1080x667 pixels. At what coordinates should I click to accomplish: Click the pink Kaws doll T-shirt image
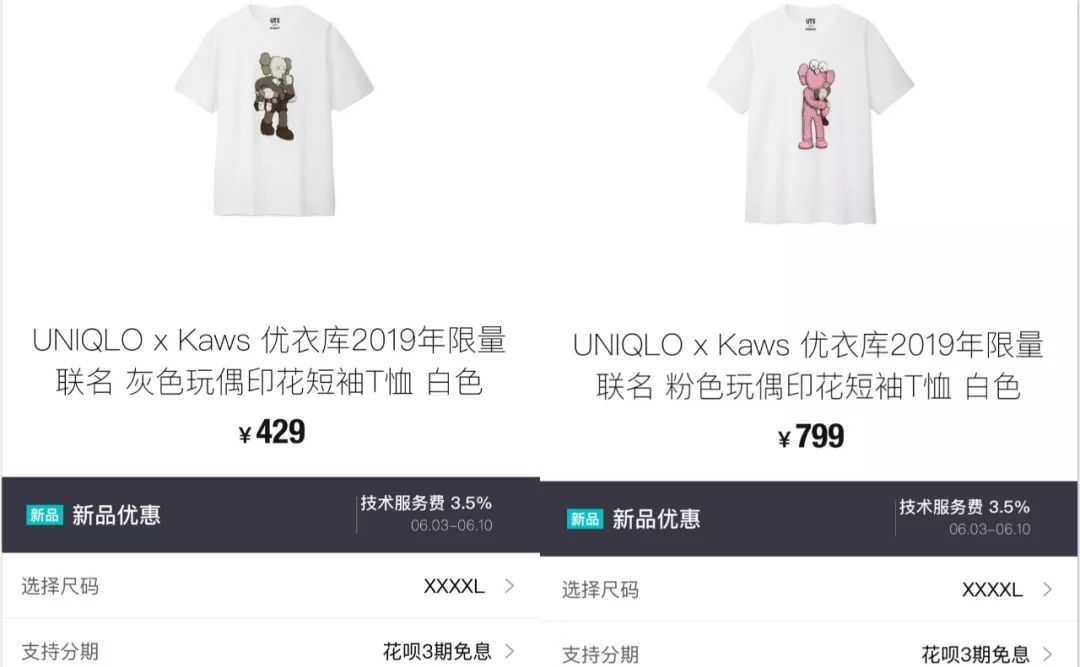click(x=810, y=114)
